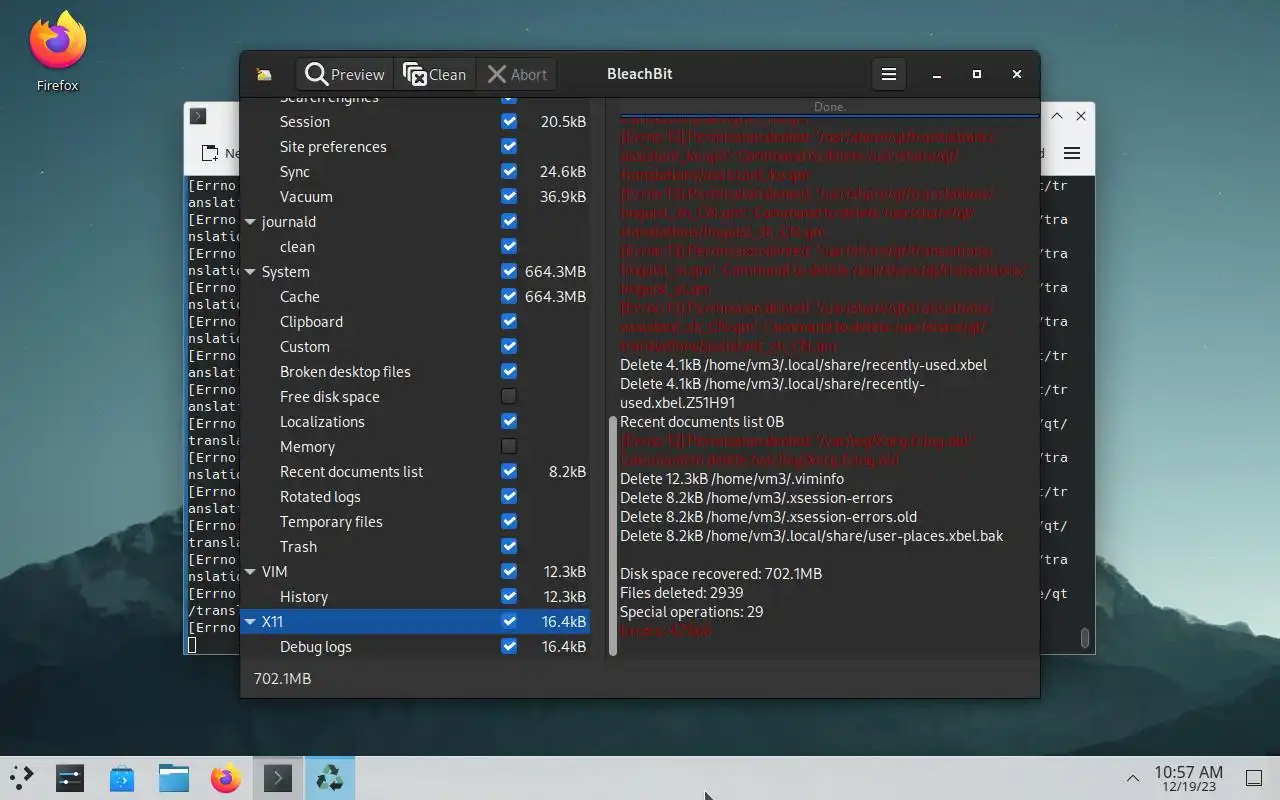Screen dimensions: 1280x800
Task: Uncheck the Clipboard checkbox
Action: point(509,321)
